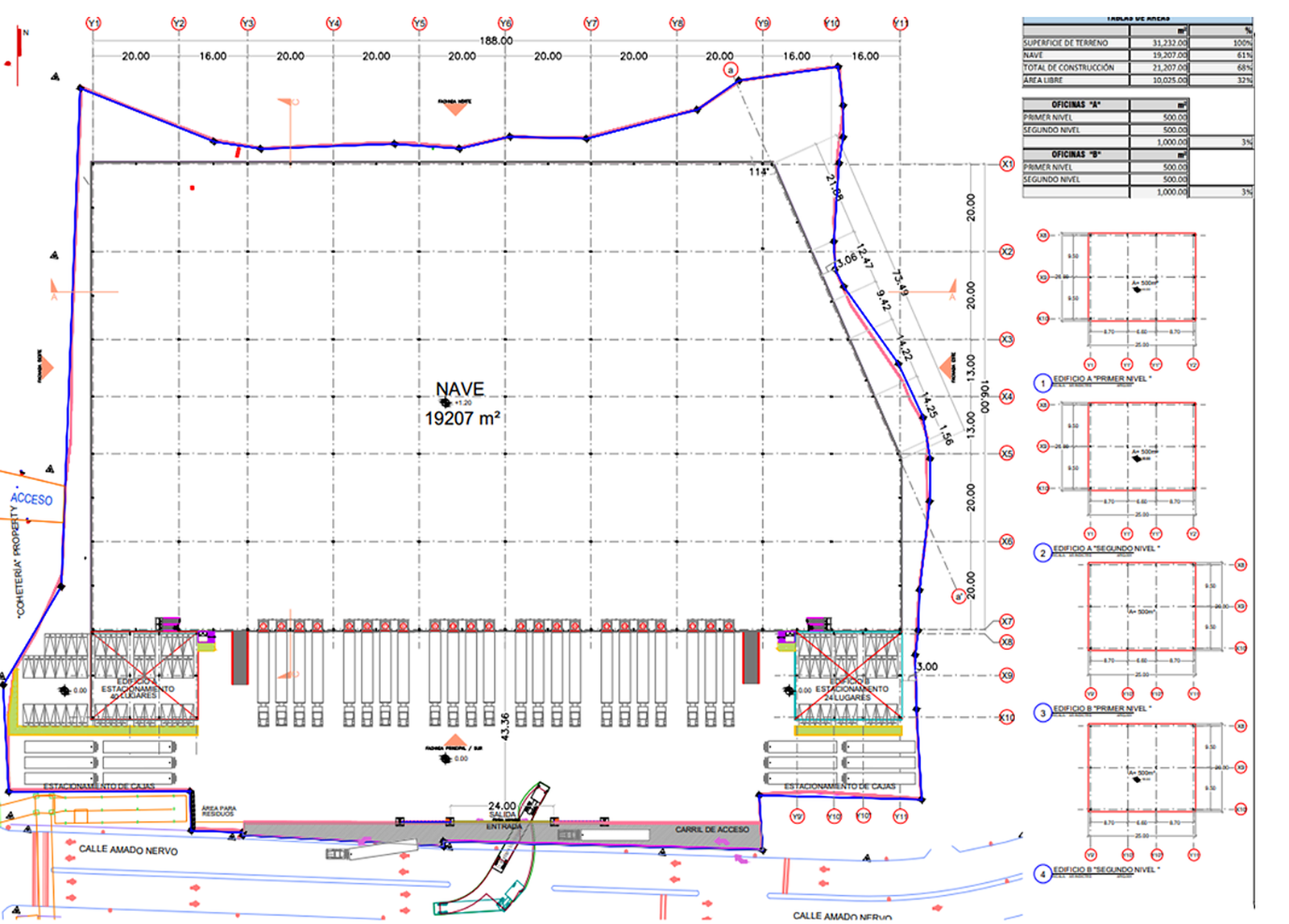Select the "19207 m²" area text

[462, 418]
